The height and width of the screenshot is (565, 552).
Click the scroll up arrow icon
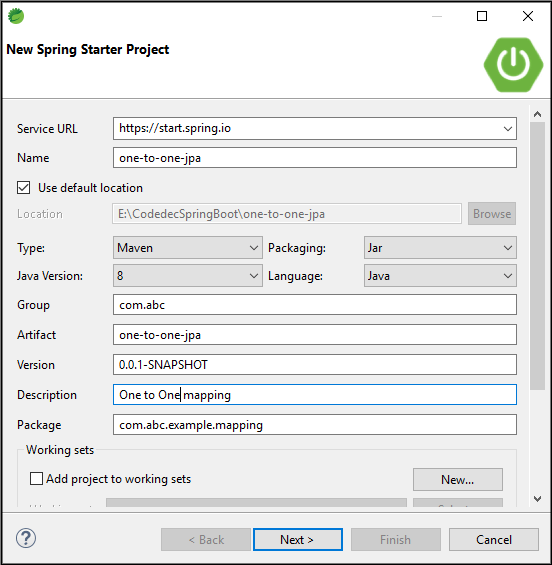(537, 114)
